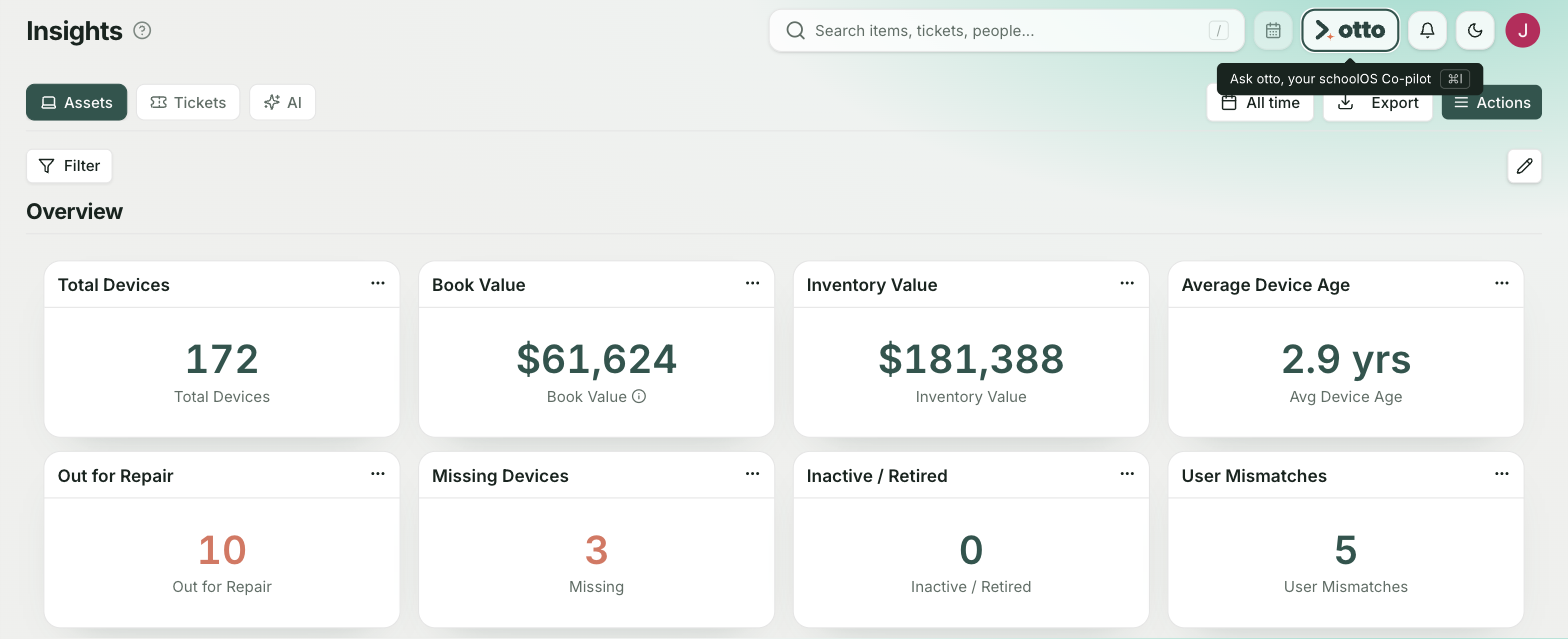
Task: Click the 0 inactive / retired count
Action: click(x=971, y=550)
